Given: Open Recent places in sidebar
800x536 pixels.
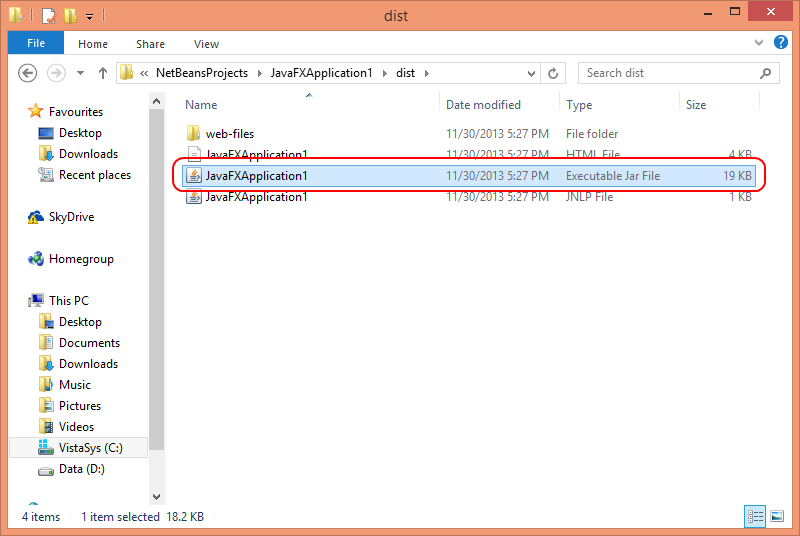Looking at the screenshot, I should point(94,175).
